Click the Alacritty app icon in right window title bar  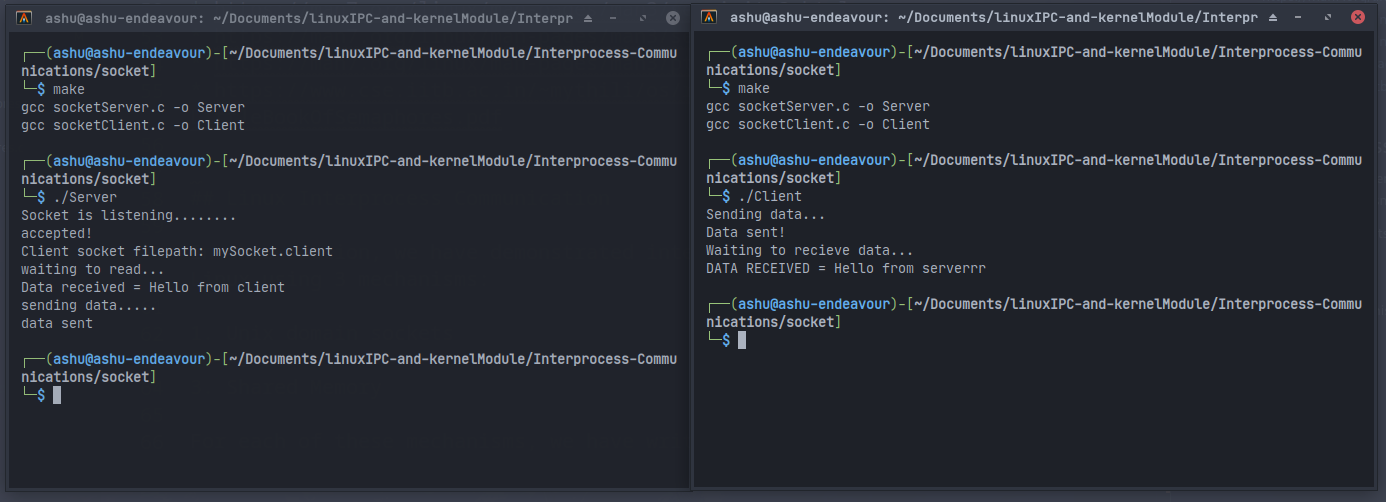709,17
